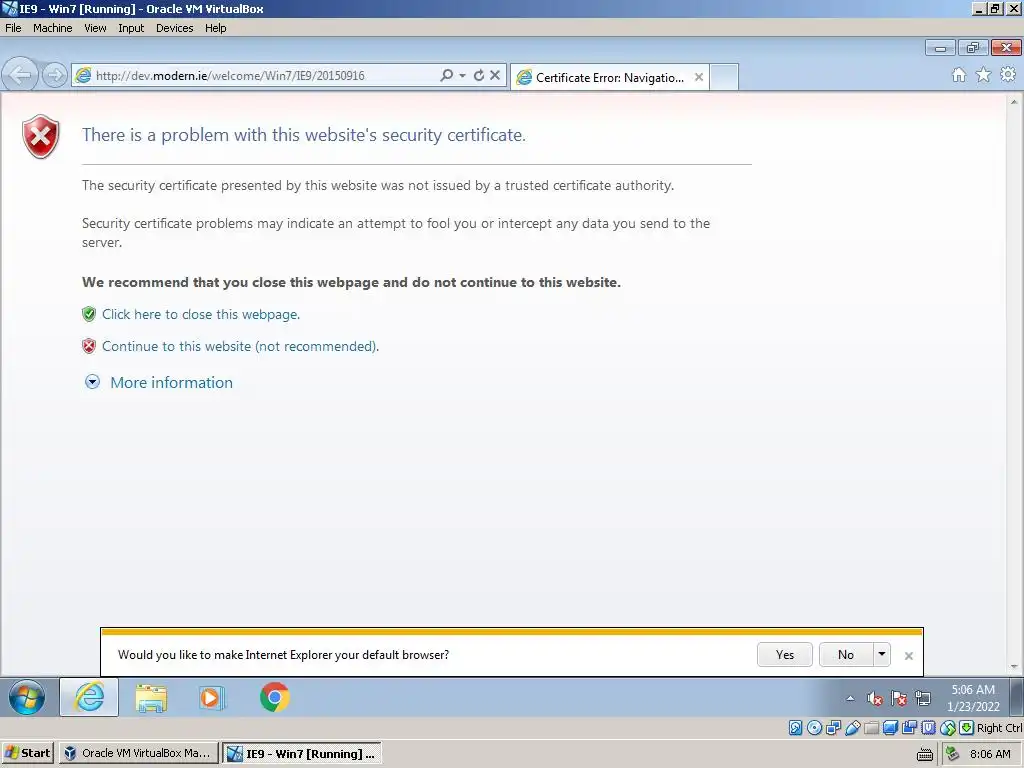Open the guest Windows Start orb
Image resolution: width=1024 pixels, height=768 pixels.
click(27, 697)
